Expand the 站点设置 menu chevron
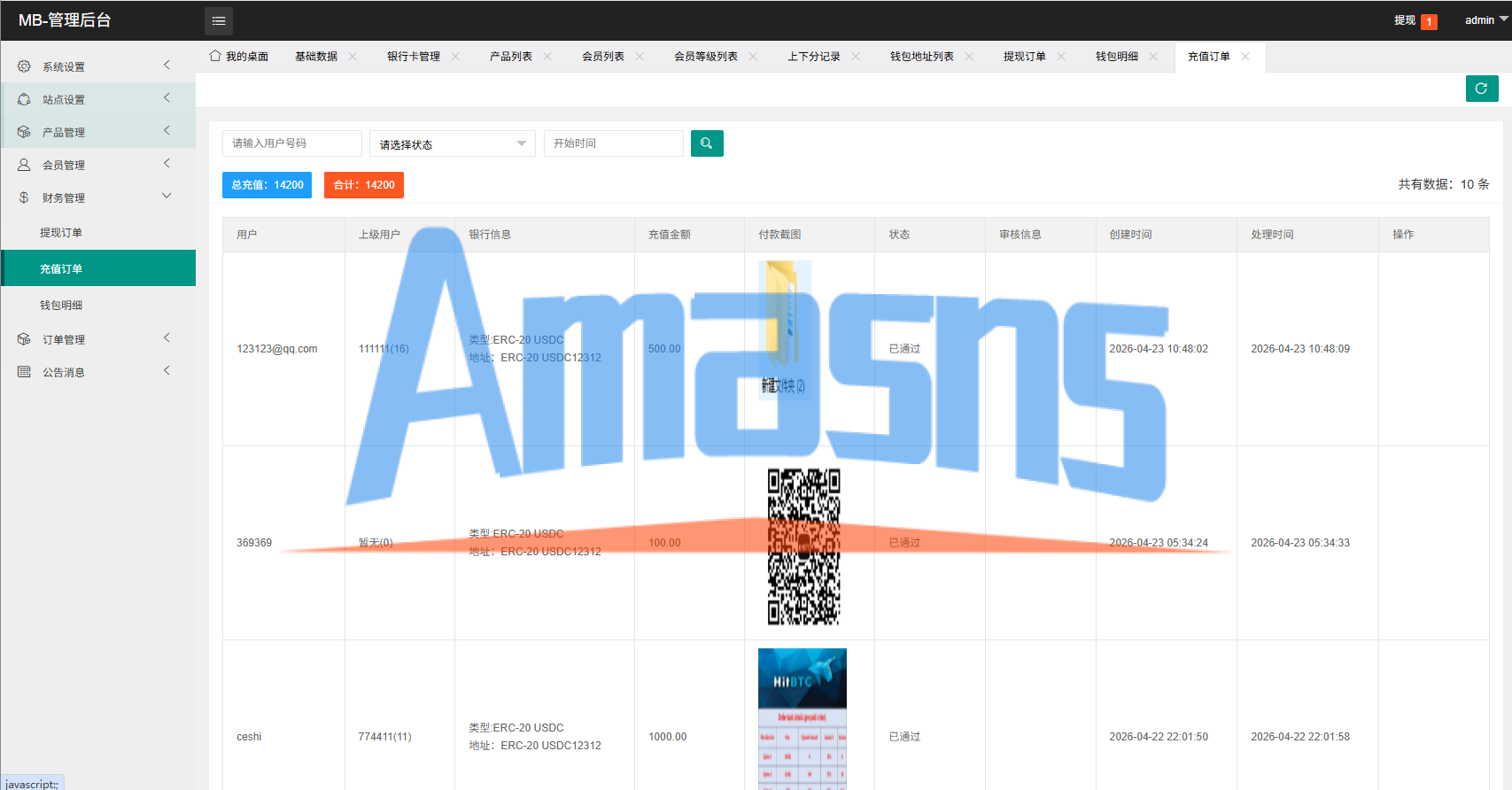This screenshot has height=790, width=1512. pos(167,98)
